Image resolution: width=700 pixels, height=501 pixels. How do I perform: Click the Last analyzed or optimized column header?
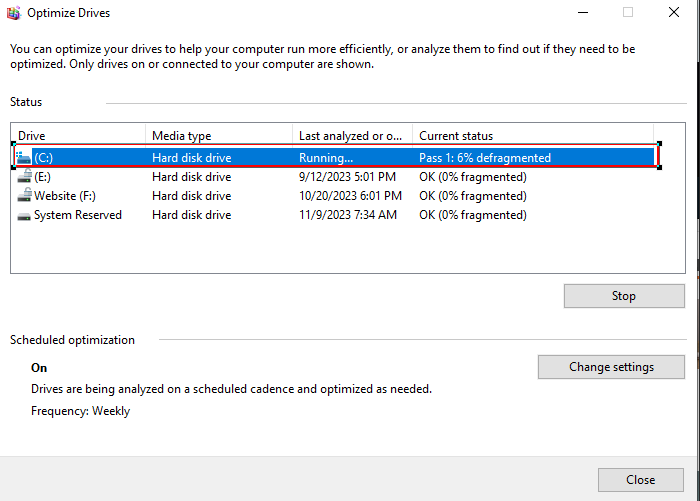(x=352, y=136)
